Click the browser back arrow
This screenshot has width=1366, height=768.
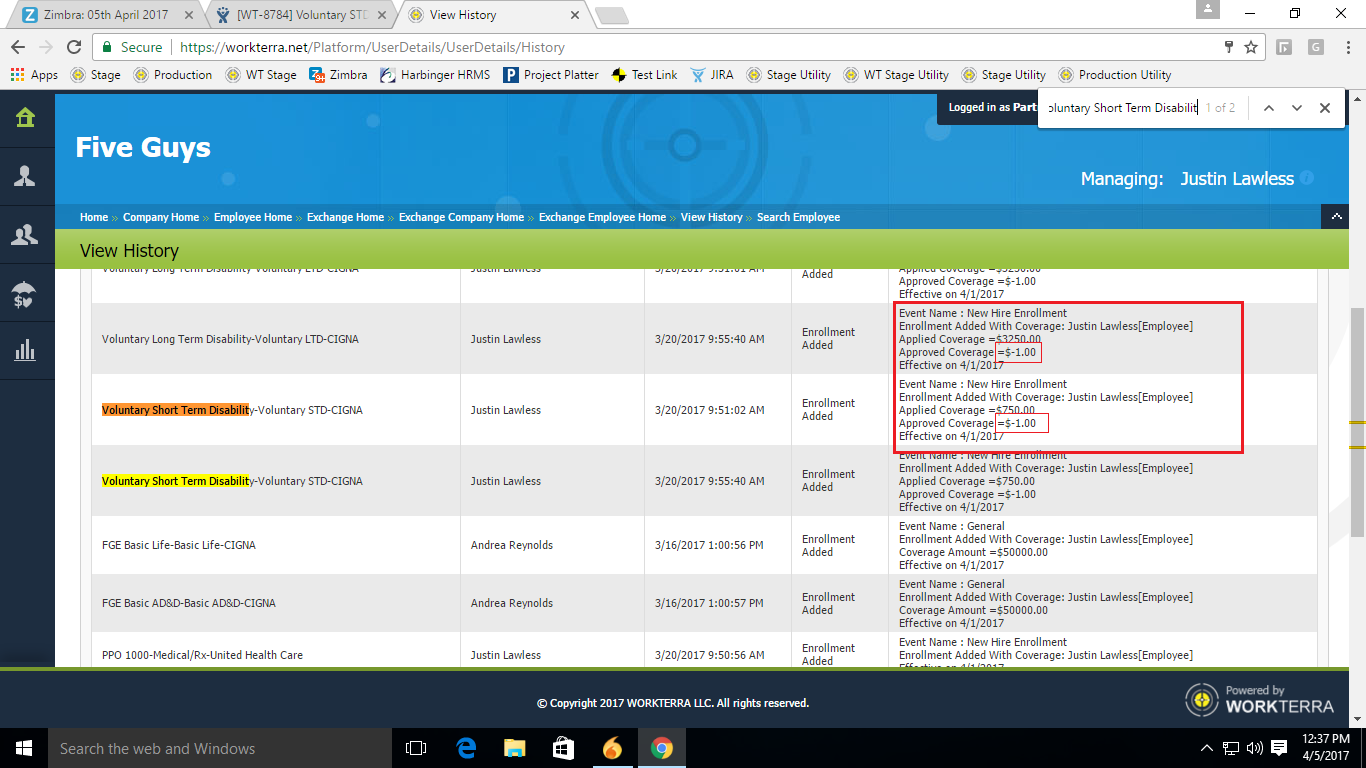[x=18, y=47]
